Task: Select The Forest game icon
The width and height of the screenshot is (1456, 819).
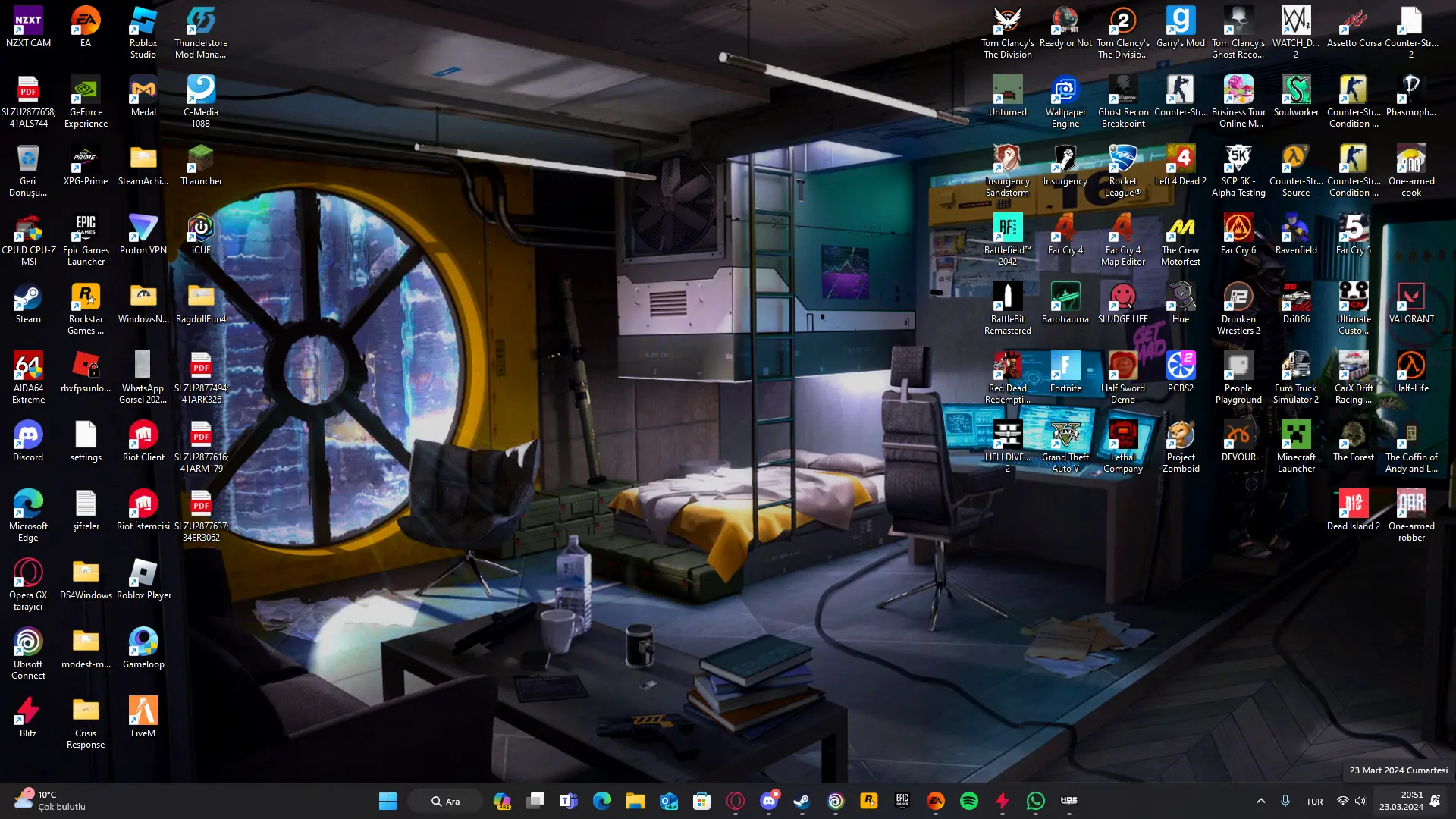Action: pos(1354,442)
